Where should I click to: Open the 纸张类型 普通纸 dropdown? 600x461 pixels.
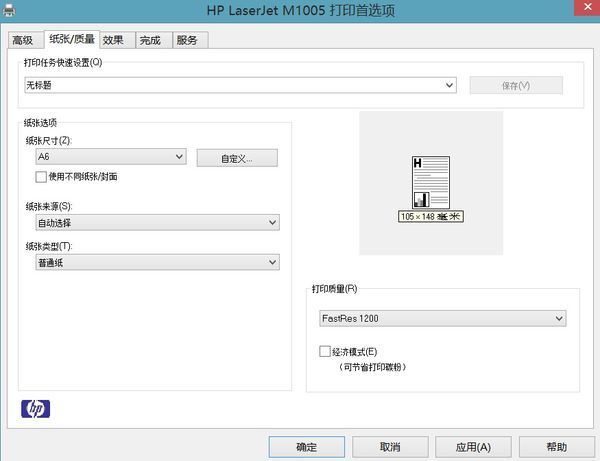(151, 262)
